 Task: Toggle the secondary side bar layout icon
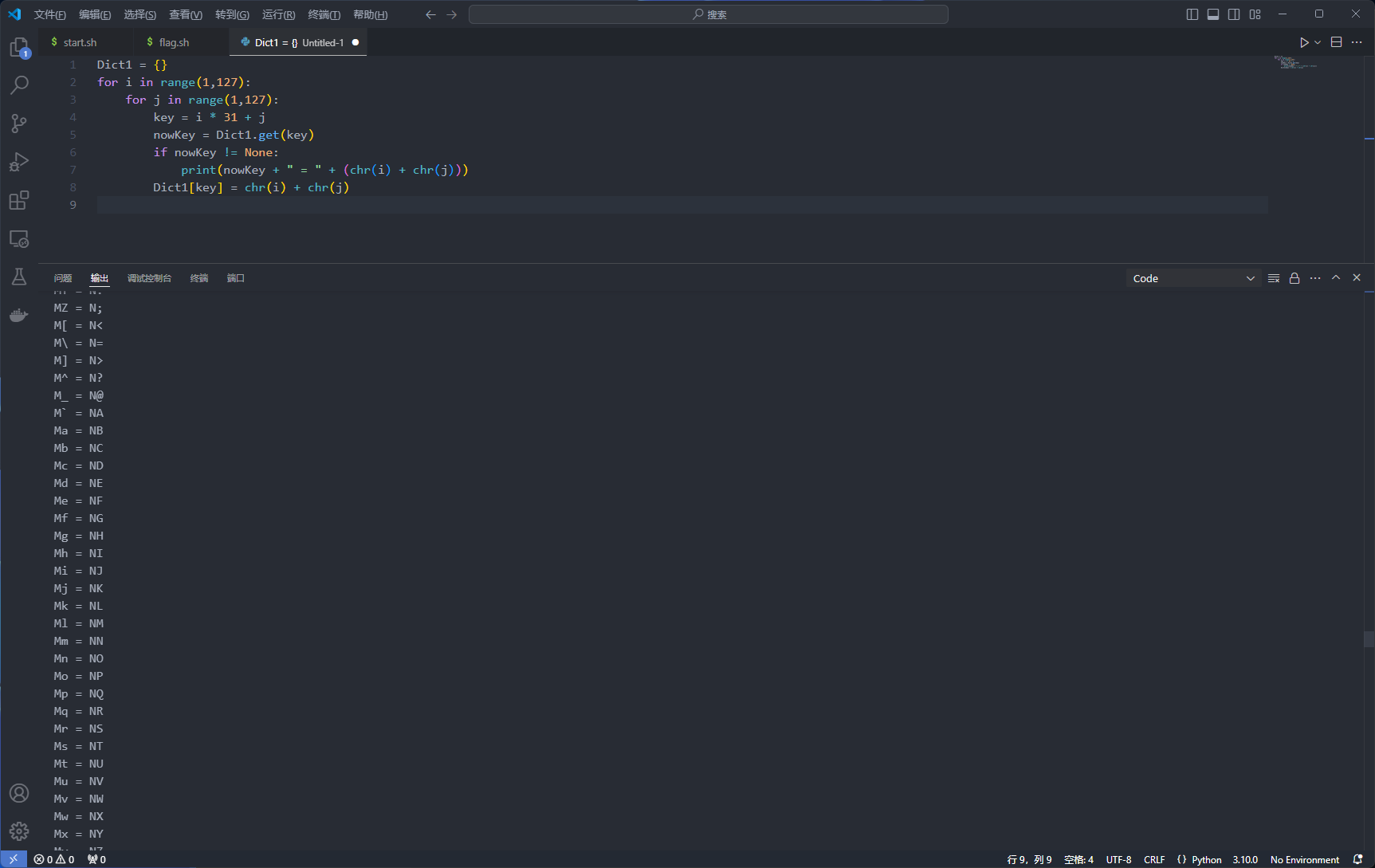(x=1234, y=14)
